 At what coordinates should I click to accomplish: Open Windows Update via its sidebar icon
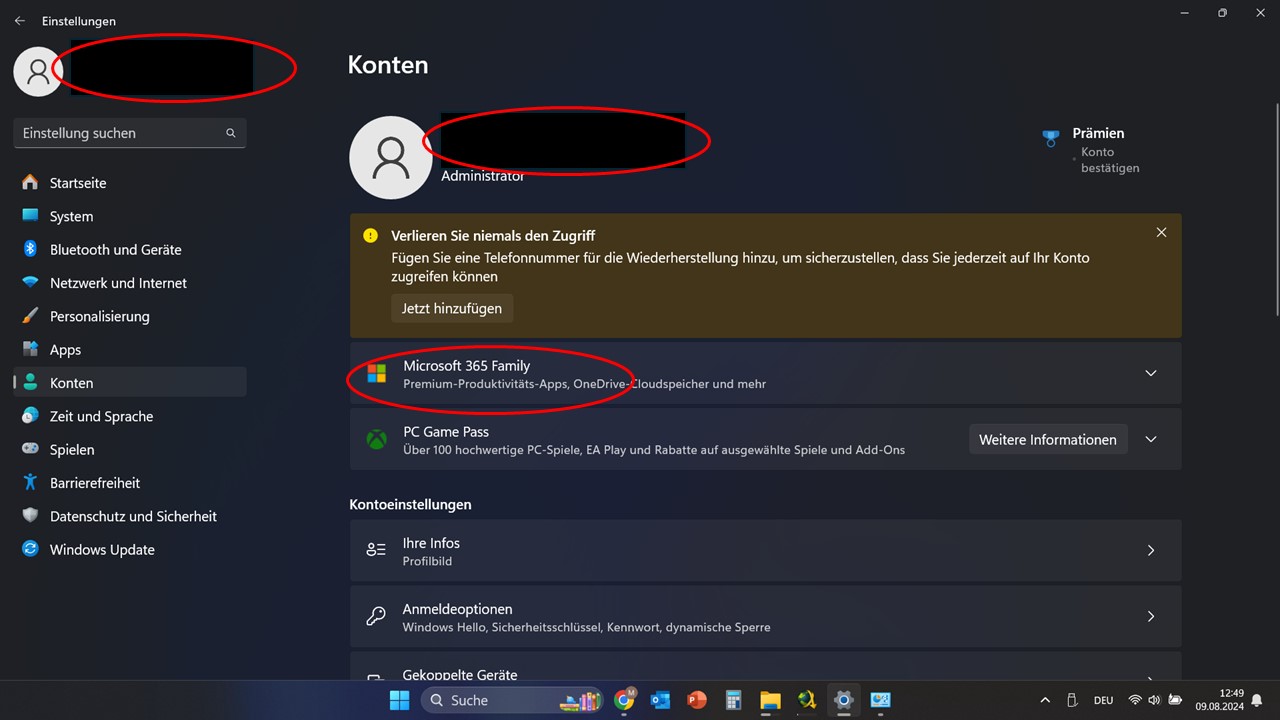tap(30, 549)
